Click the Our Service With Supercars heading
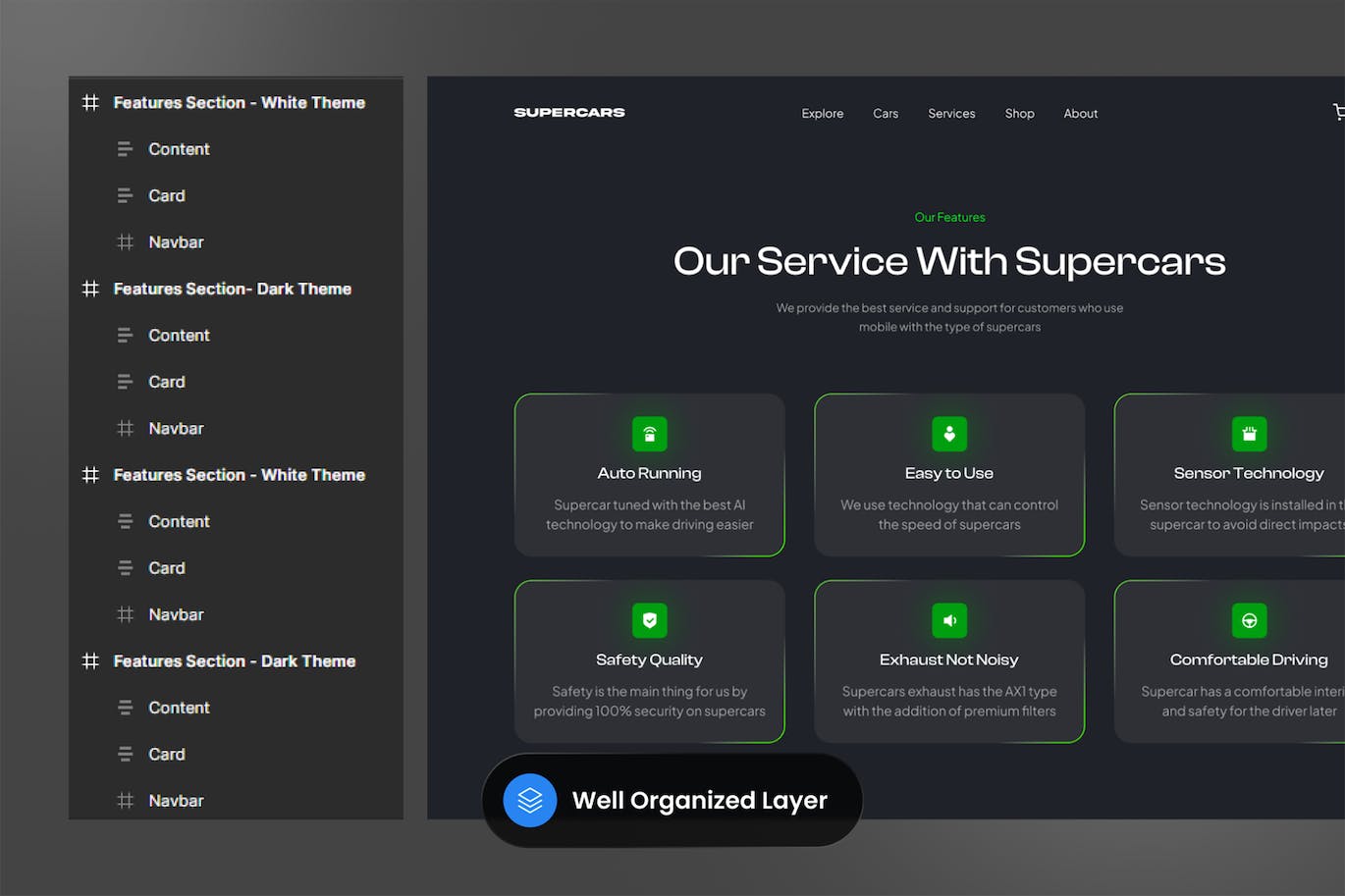 (948, 262)
